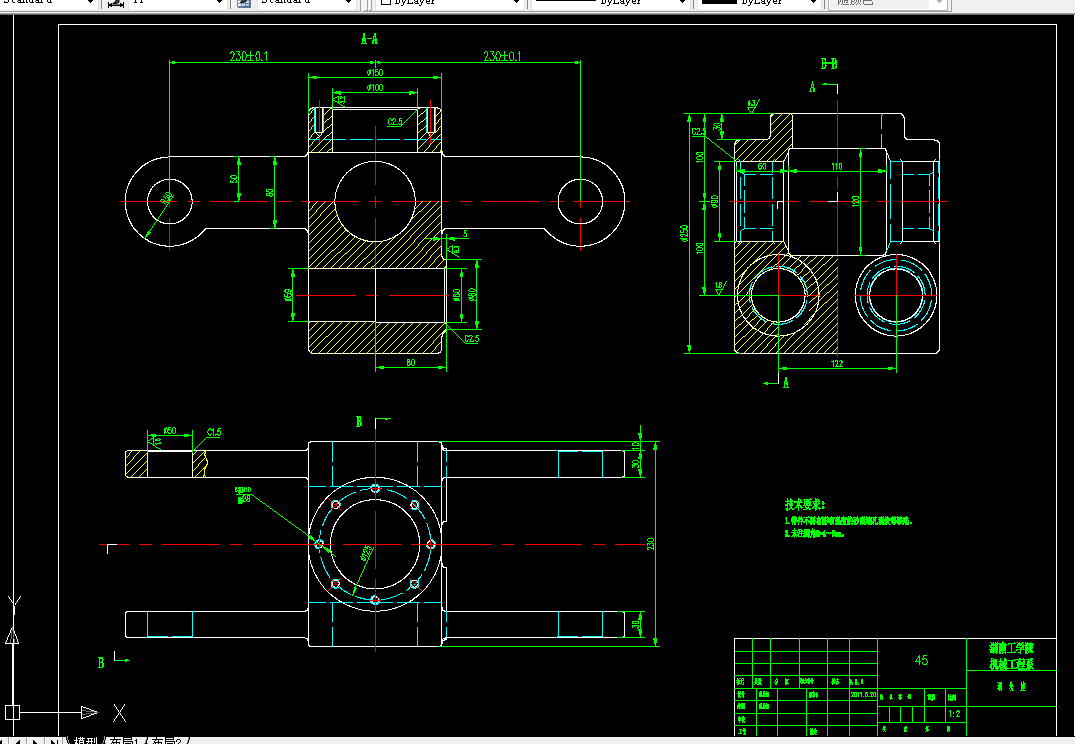Expand the linetype ByLayer dropdown
The image size is (1075, 744).
681,3
